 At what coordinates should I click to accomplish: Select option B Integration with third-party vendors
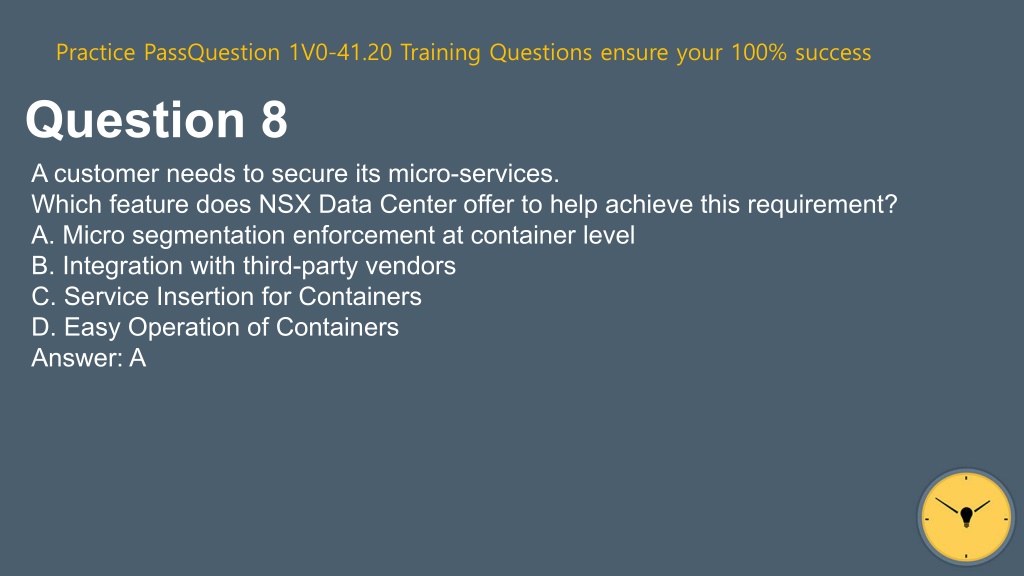click(x=244, y=266)
